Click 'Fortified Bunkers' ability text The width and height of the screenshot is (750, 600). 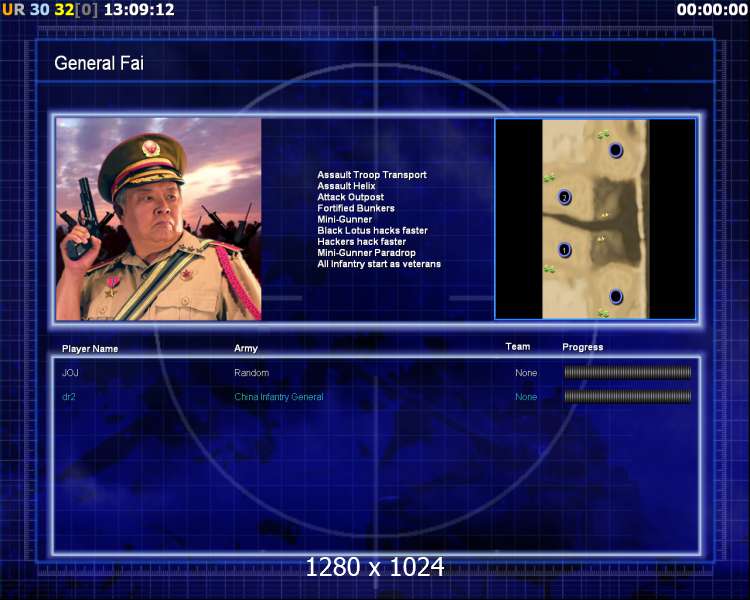click(356, 208)
